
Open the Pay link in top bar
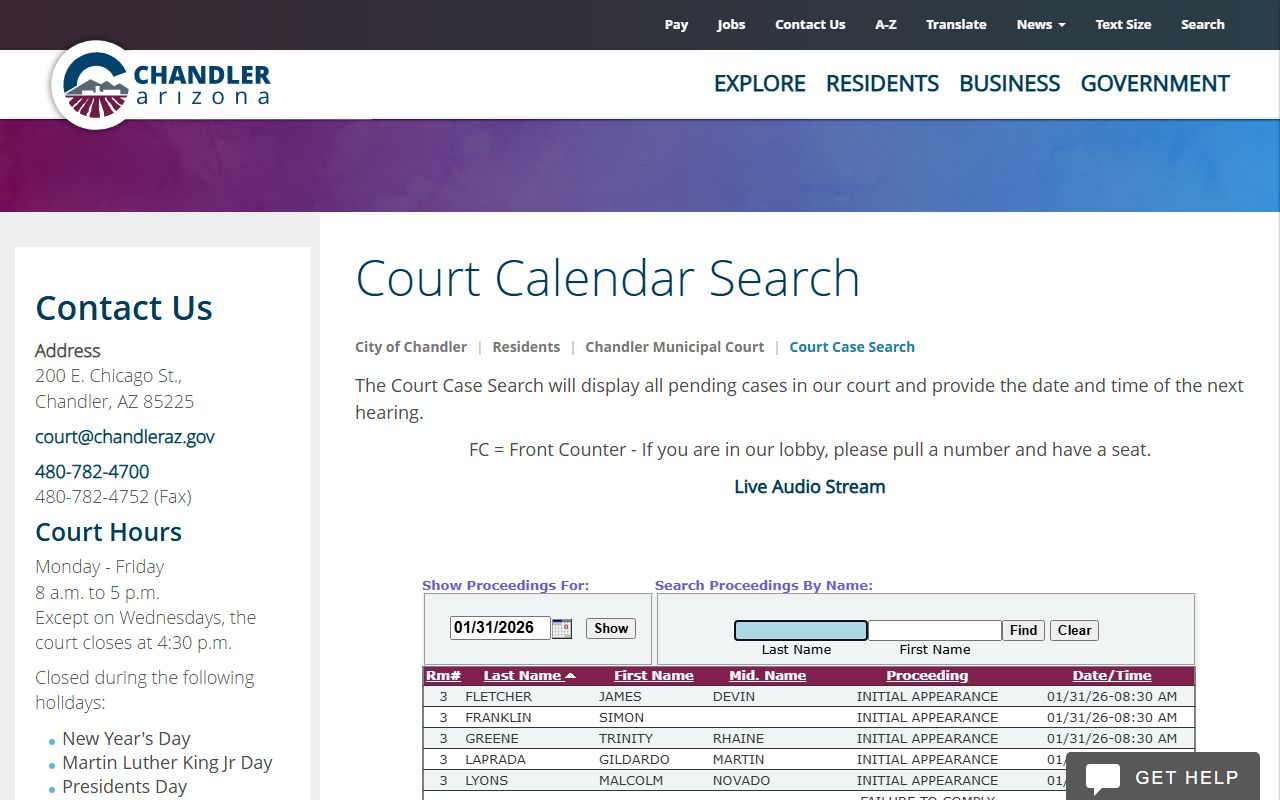[x=676, y=25]
